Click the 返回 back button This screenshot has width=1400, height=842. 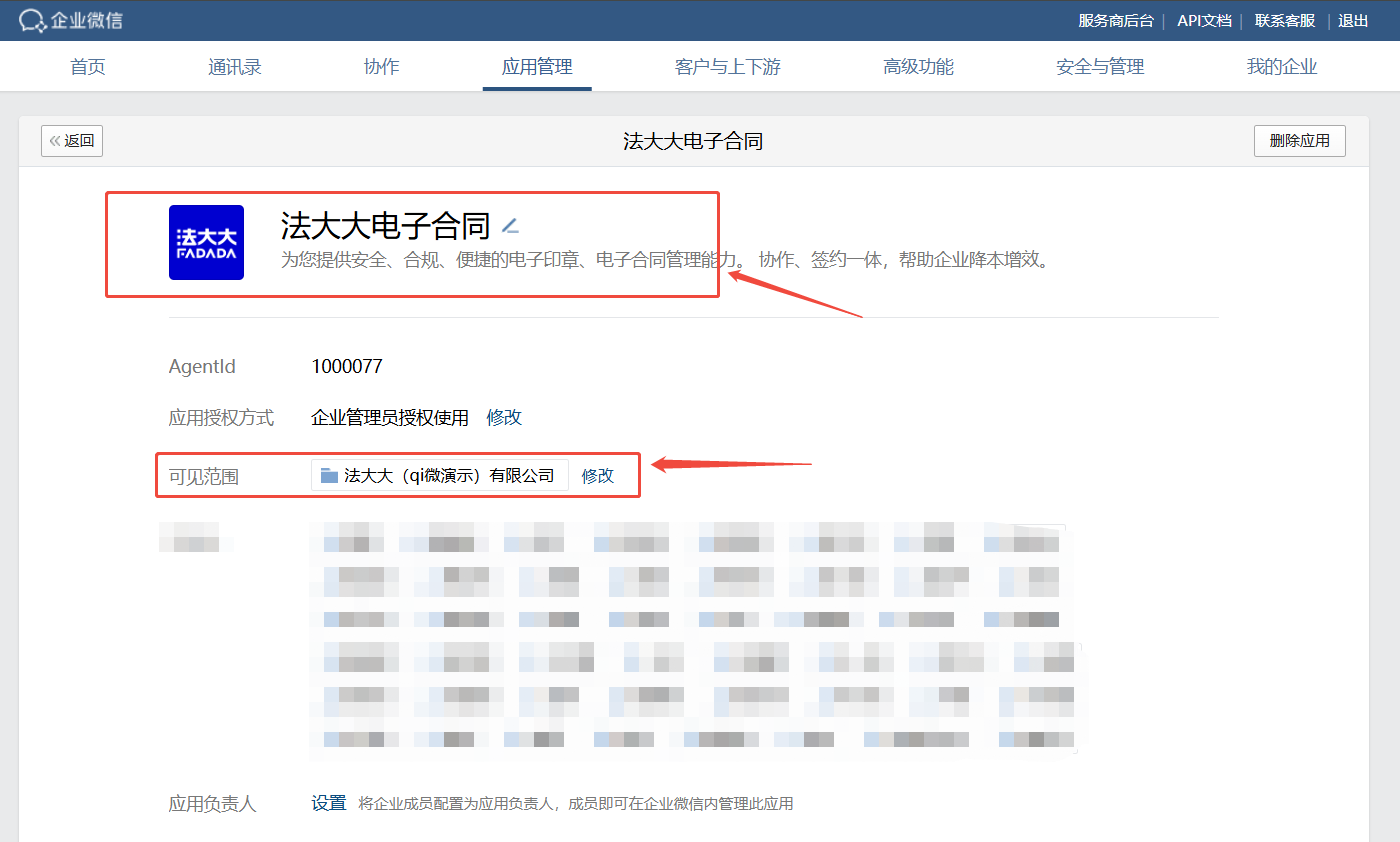pyautogui.click(x=72, y=141)
